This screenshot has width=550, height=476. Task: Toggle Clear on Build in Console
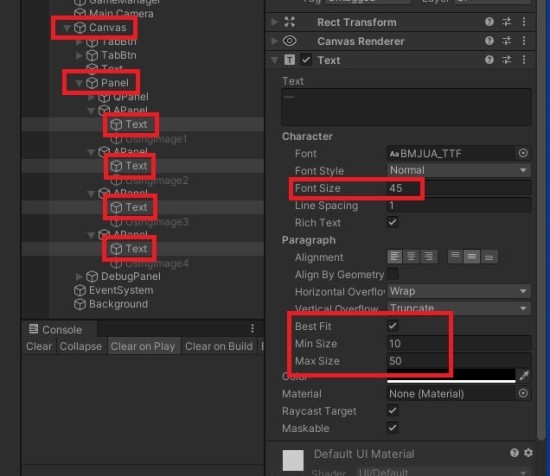[x=219, y=346]
